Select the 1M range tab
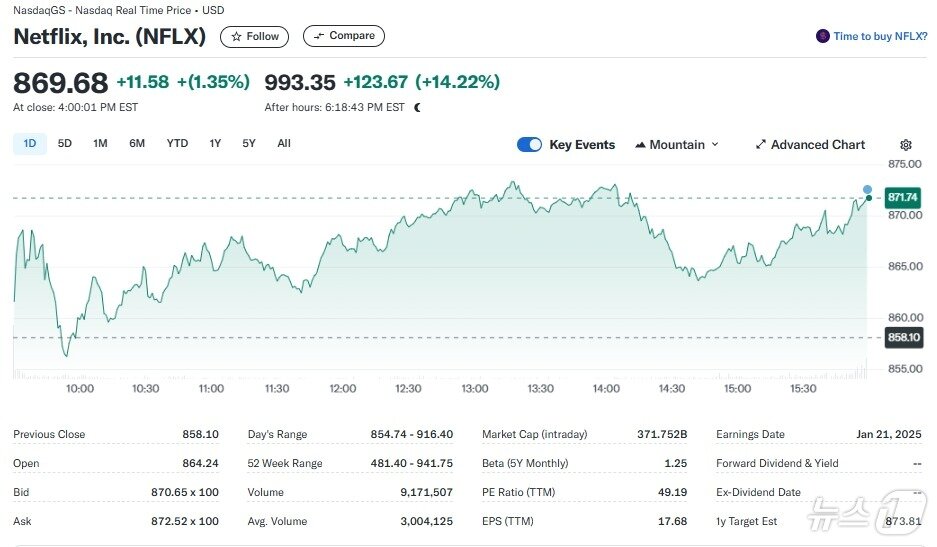937x547 pixels. (100, 144)
